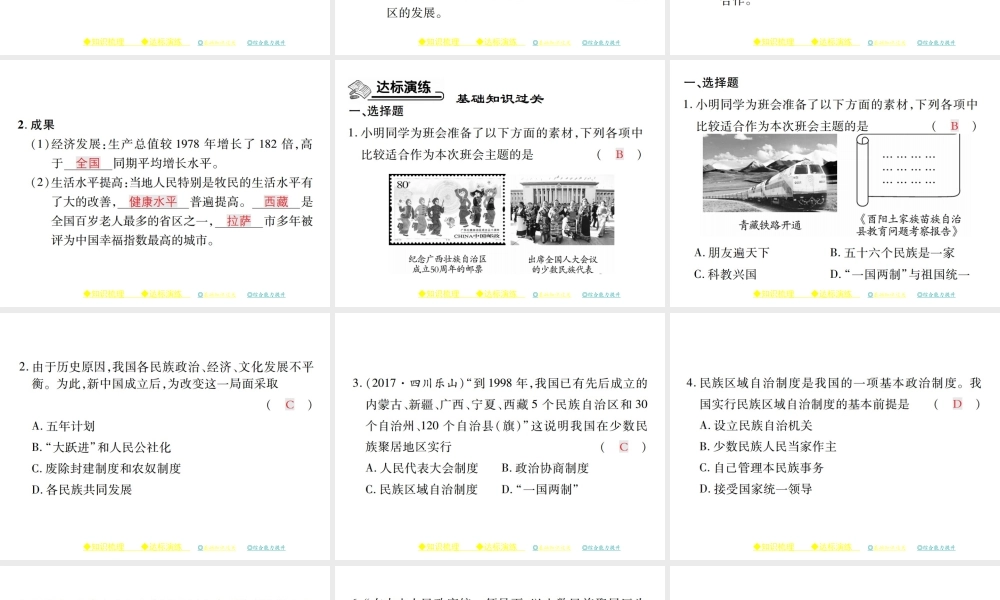Click option D. 接受国家统一领导

(x=756, y=489)
